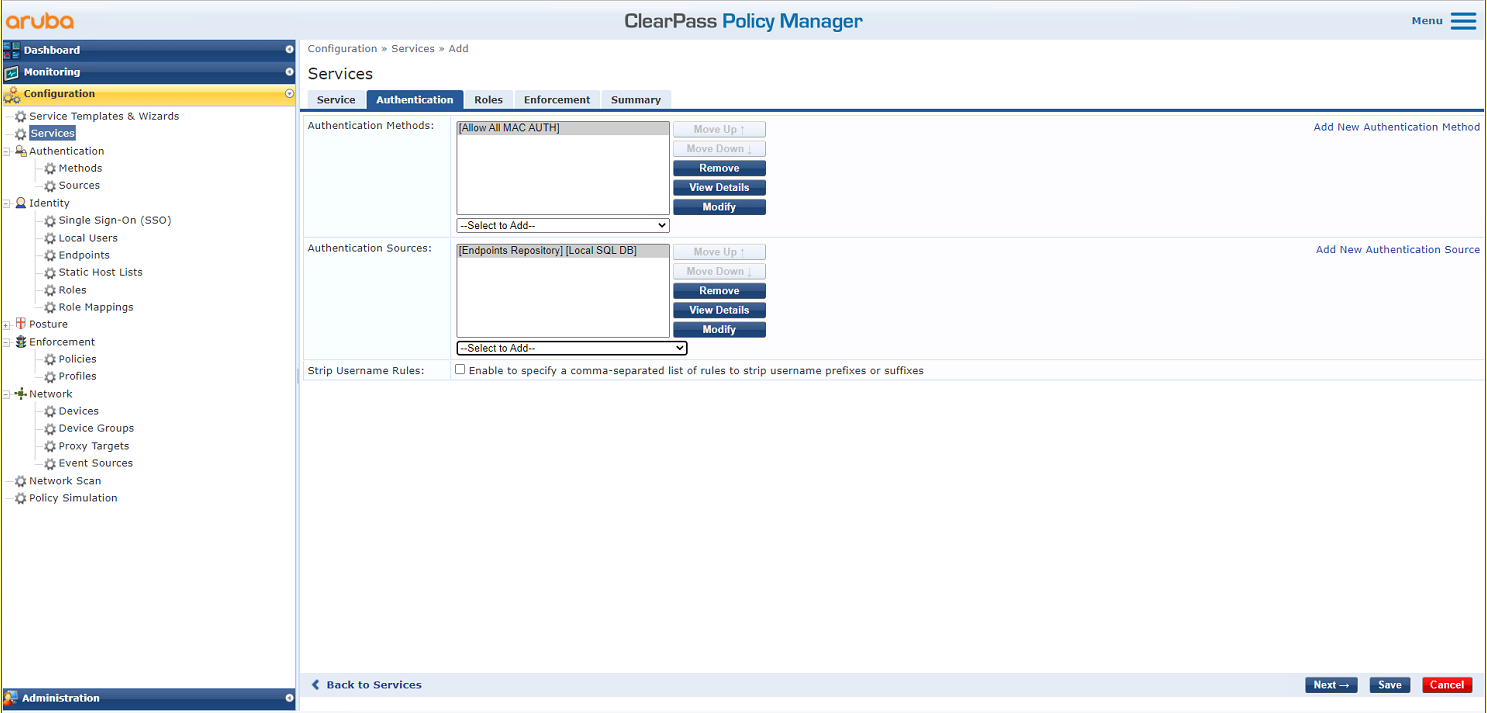Open the Roles tab
The width and height of the screenshot is (1487, 713).
coord(489,100)
